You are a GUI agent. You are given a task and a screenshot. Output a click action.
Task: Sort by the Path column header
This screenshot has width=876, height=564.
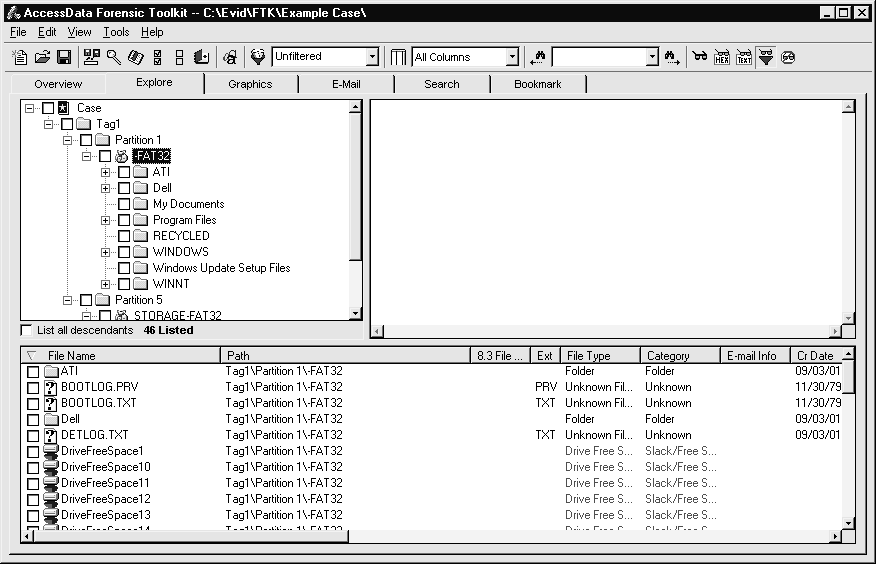pos(345,356)
